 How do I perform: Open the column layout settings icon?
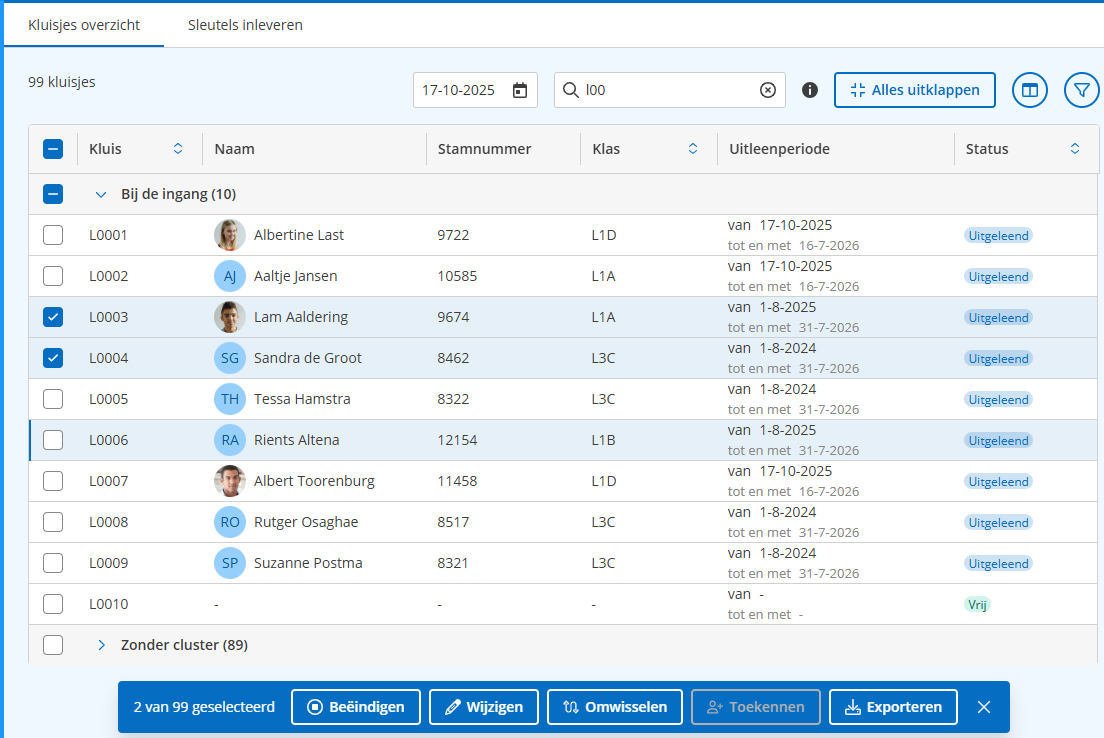1030,90
